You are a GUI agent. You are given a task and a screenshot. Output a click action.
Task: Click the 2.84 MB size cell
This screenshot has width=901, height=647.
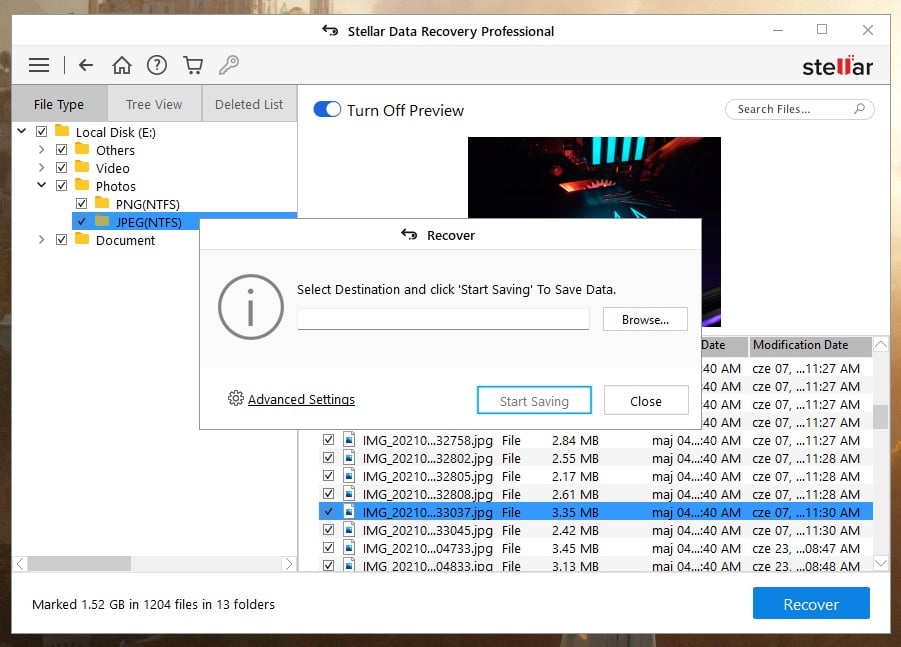point(575,440)
